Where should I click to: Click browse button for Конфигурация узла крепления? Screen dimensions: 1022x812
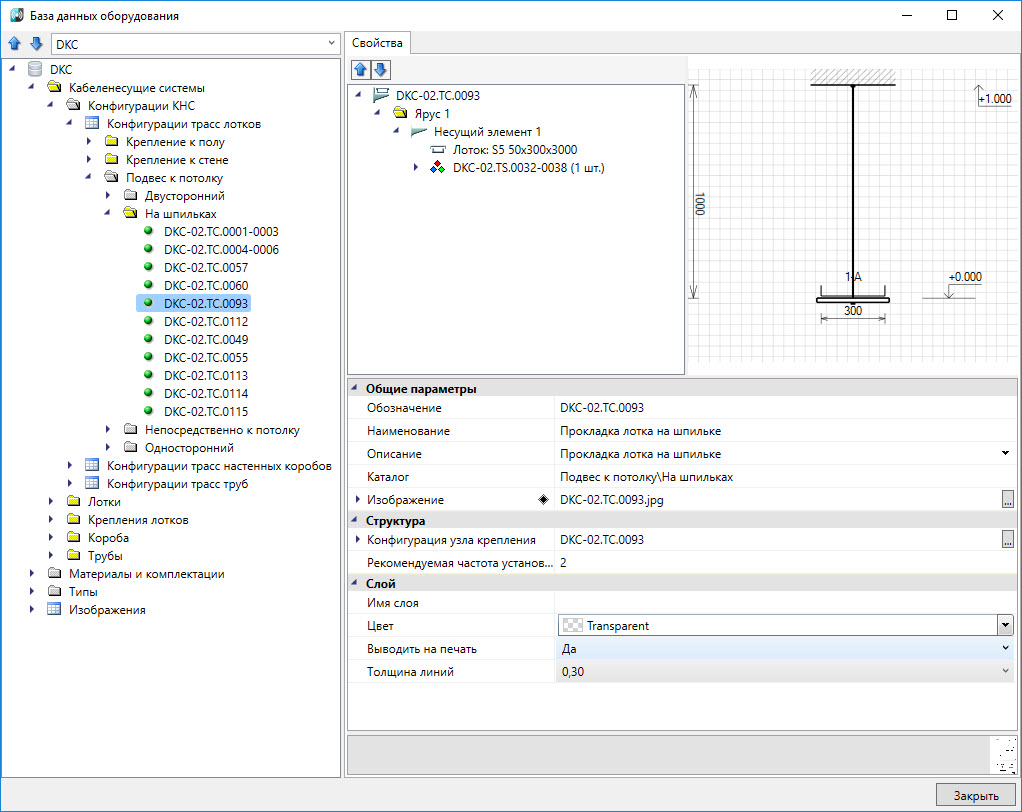[1008, 539]
